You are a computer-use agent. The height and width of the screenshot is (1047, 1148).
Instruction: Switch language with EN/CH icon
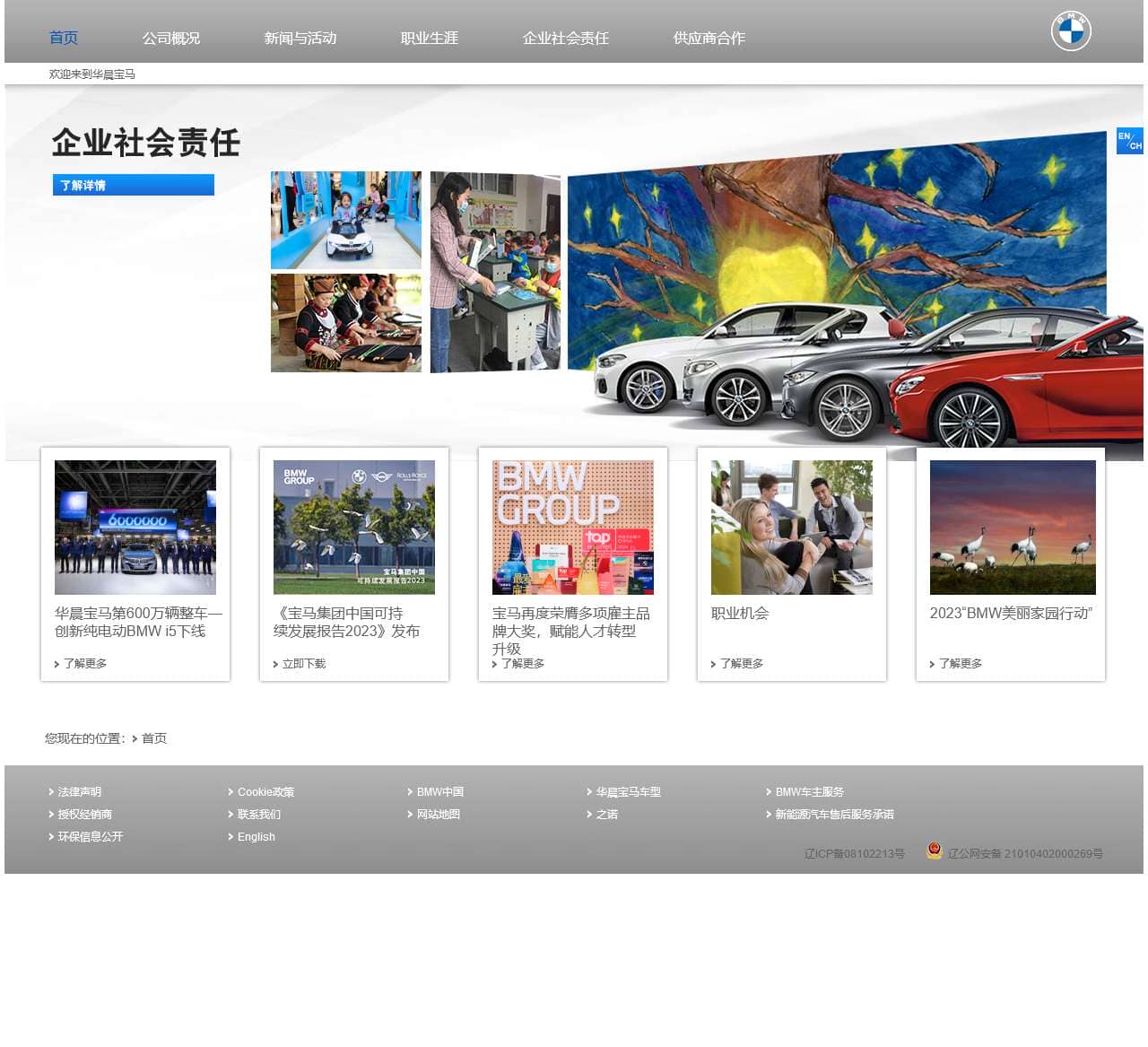coord(1130,141)
